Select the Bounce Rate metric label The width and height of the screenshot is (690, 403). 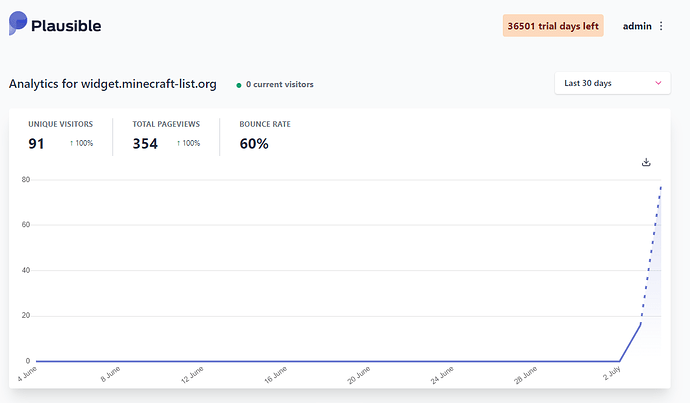pos(265,124)
